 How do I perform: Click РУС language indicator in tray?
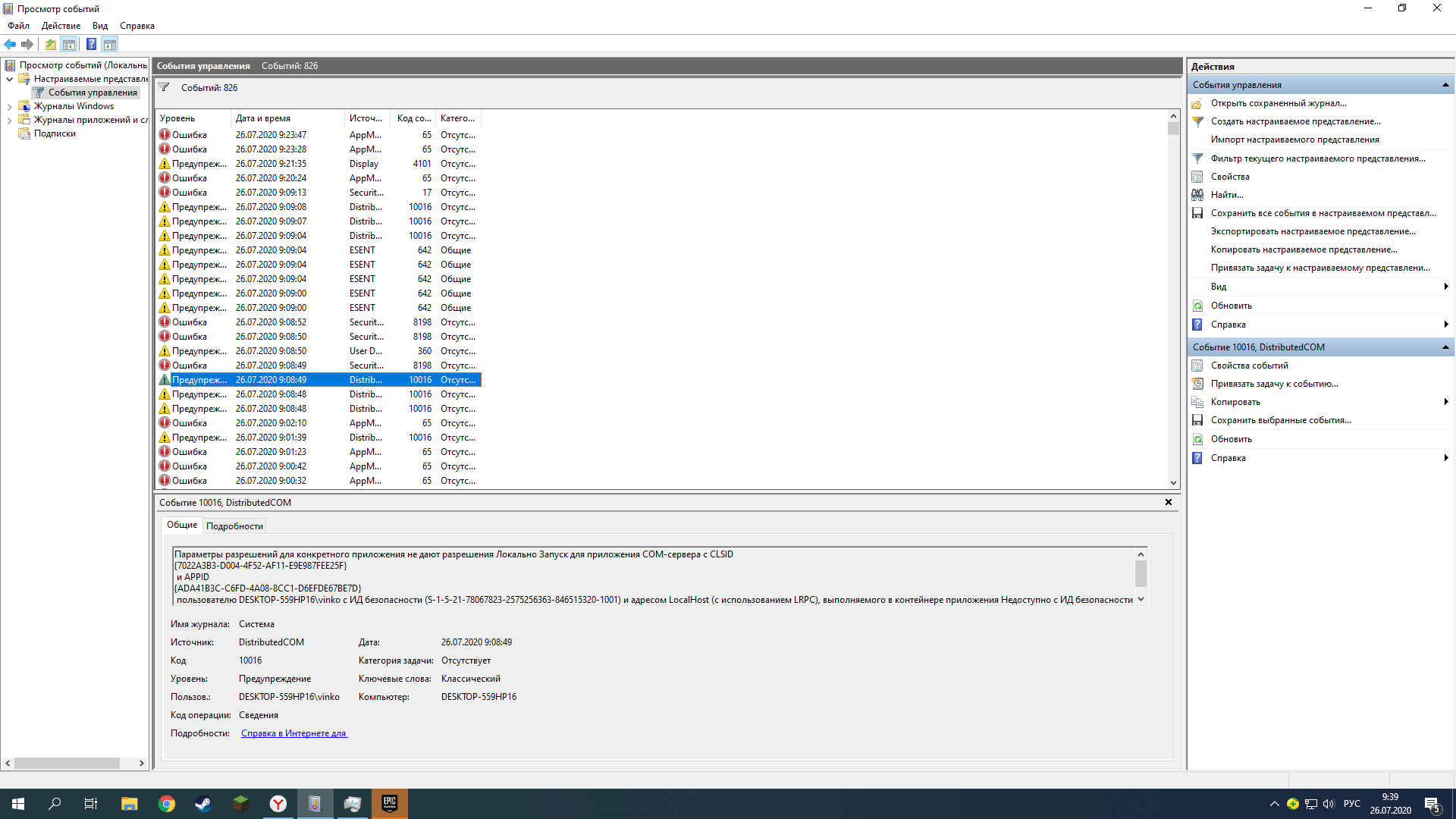point(1351,804)
